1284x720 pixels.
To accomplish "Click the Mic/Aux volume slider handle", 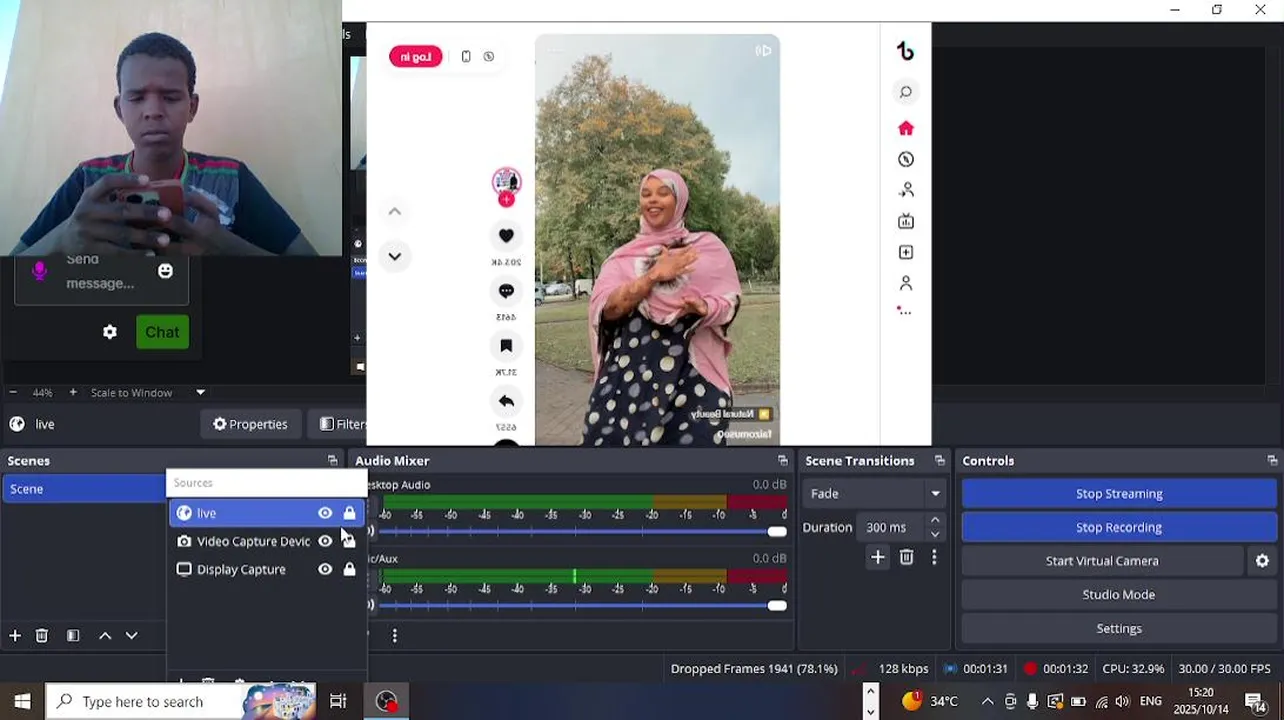I will (x=777, y=605).
